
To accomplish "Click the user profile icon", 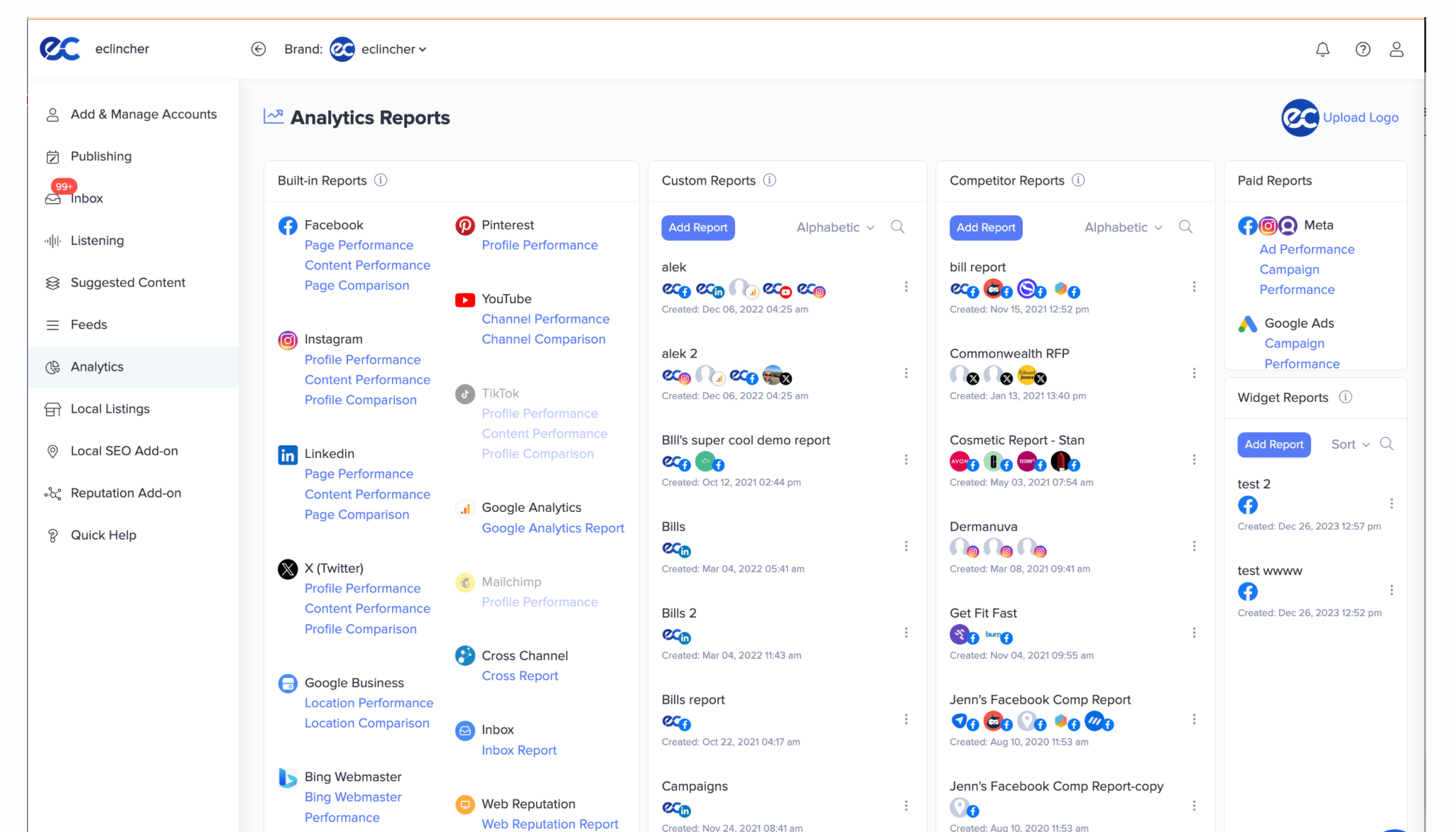I will point(1396,49).
